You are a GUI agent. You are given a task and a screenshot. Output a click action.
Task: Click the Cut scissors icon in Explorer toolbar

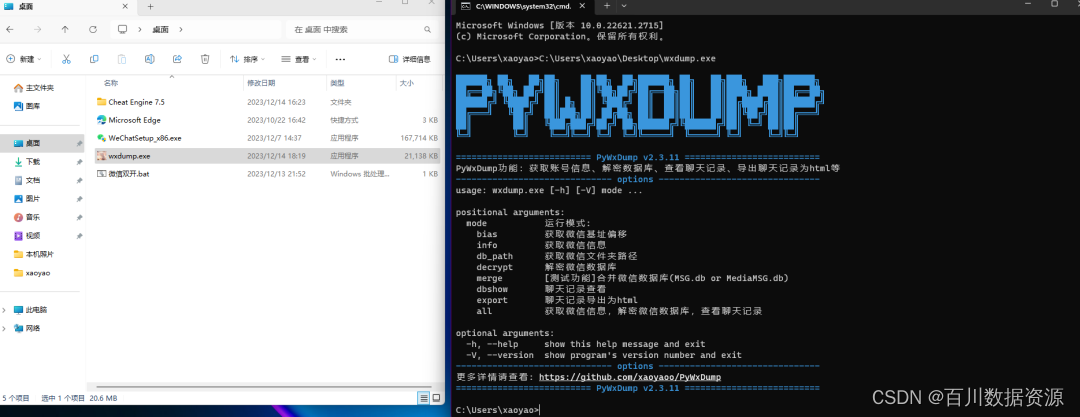(66, 59)
